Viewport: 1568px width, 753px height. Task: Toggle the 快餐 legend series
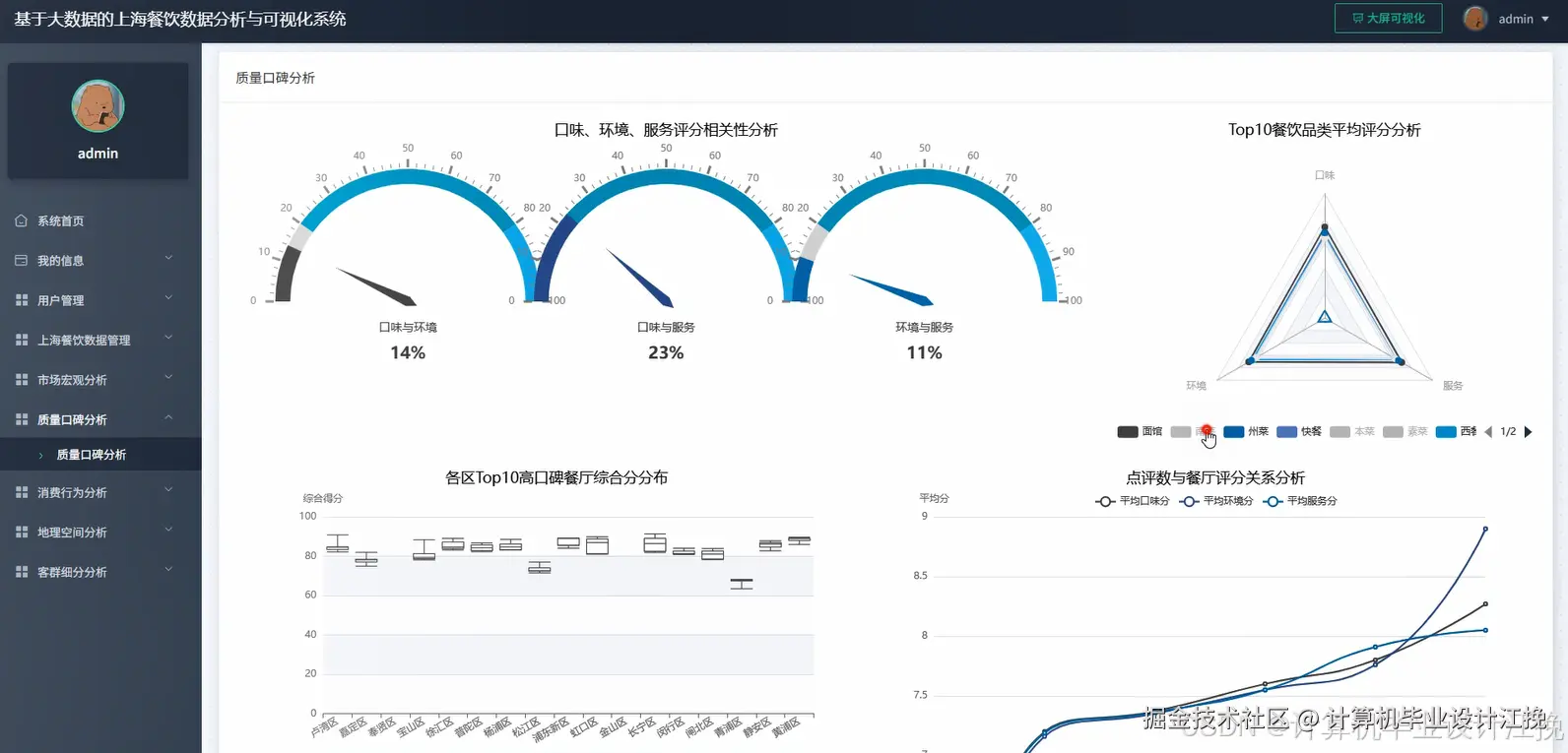1299,432
